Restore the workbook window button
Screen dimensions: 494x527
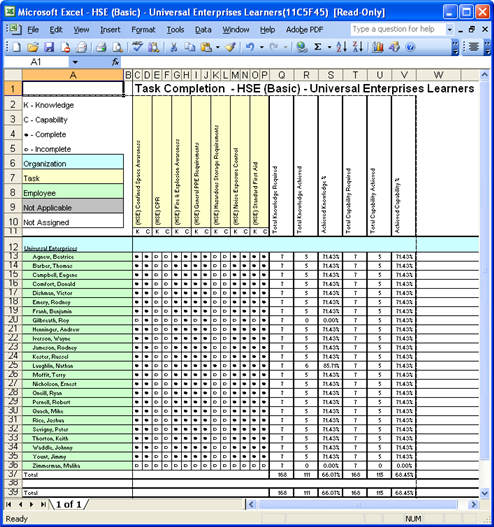tap(472, 30)
